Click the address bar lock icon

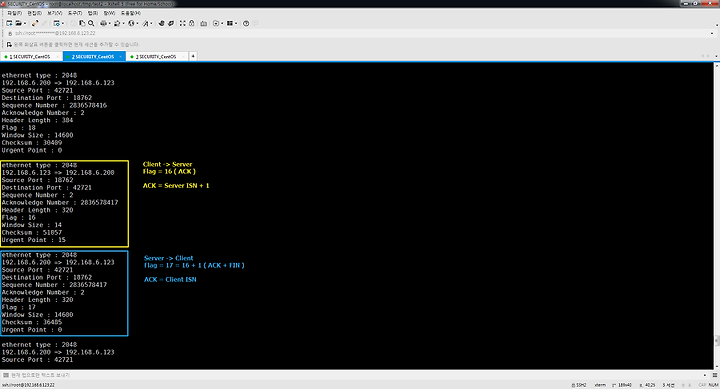10,34
